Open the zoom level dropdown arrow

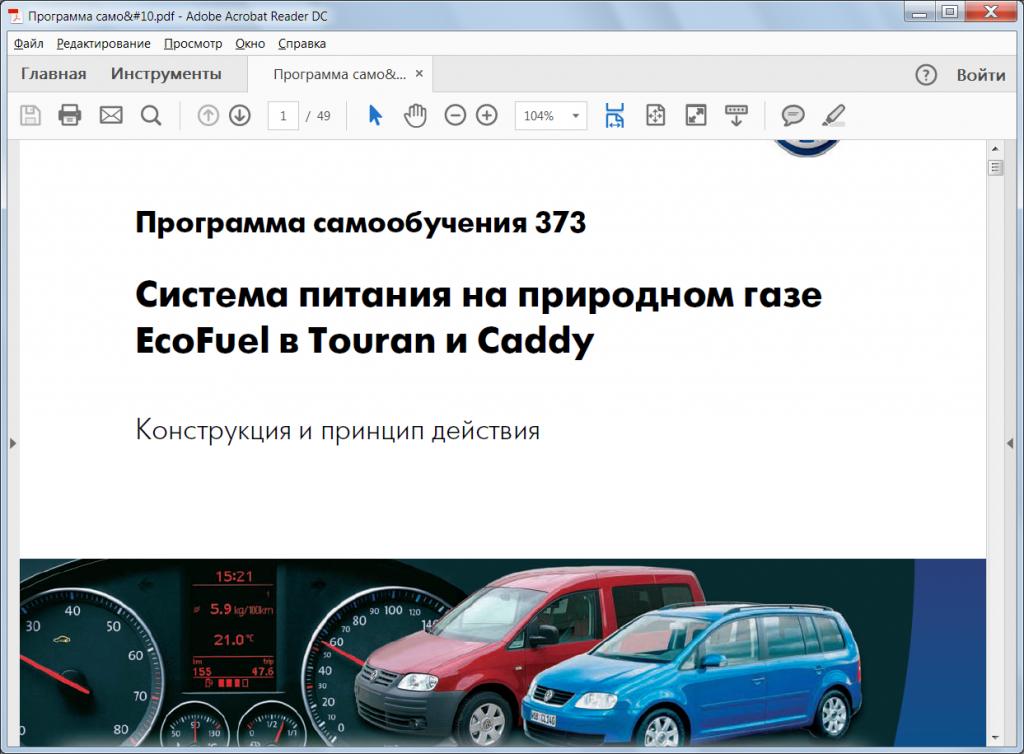click(575, 116)
